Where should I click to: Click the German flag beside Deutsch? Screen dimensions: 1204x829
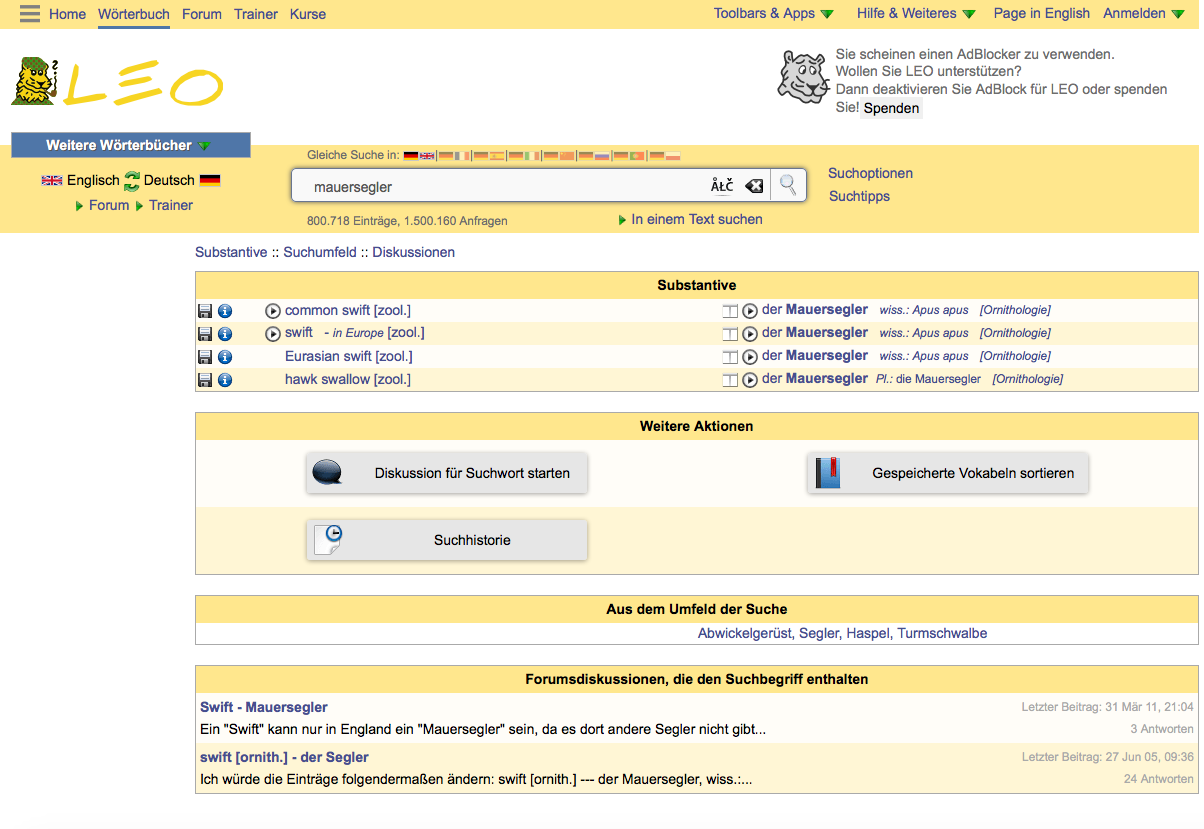coord(210,181)
